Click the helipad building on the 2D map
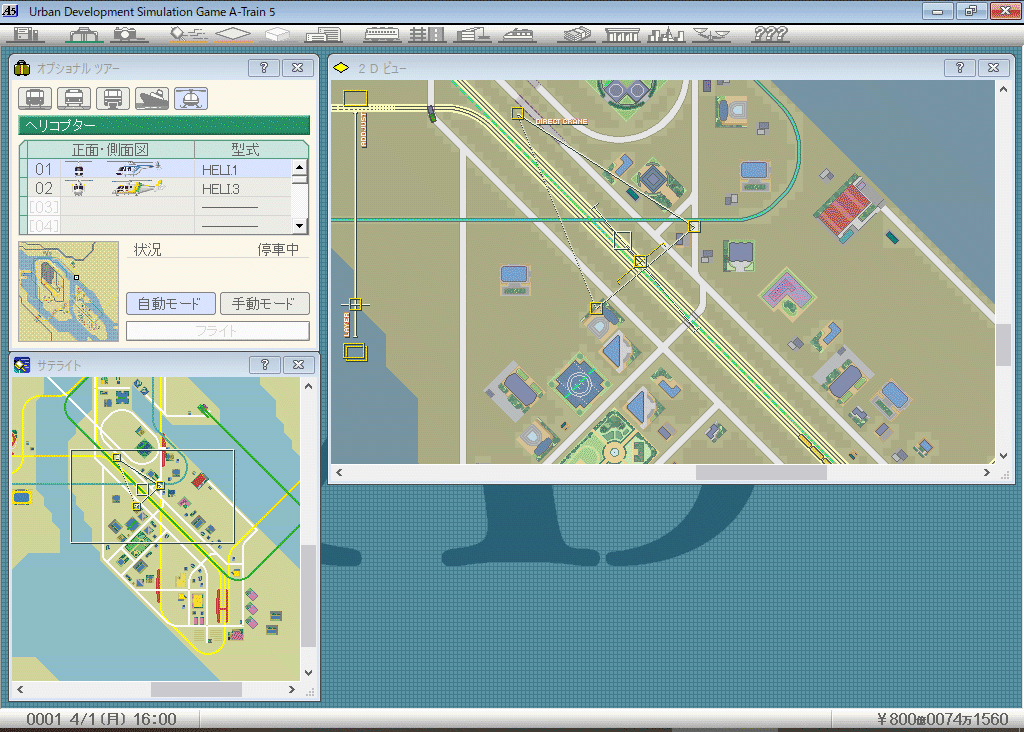1024x732 pixels. (x=579, y=383)
